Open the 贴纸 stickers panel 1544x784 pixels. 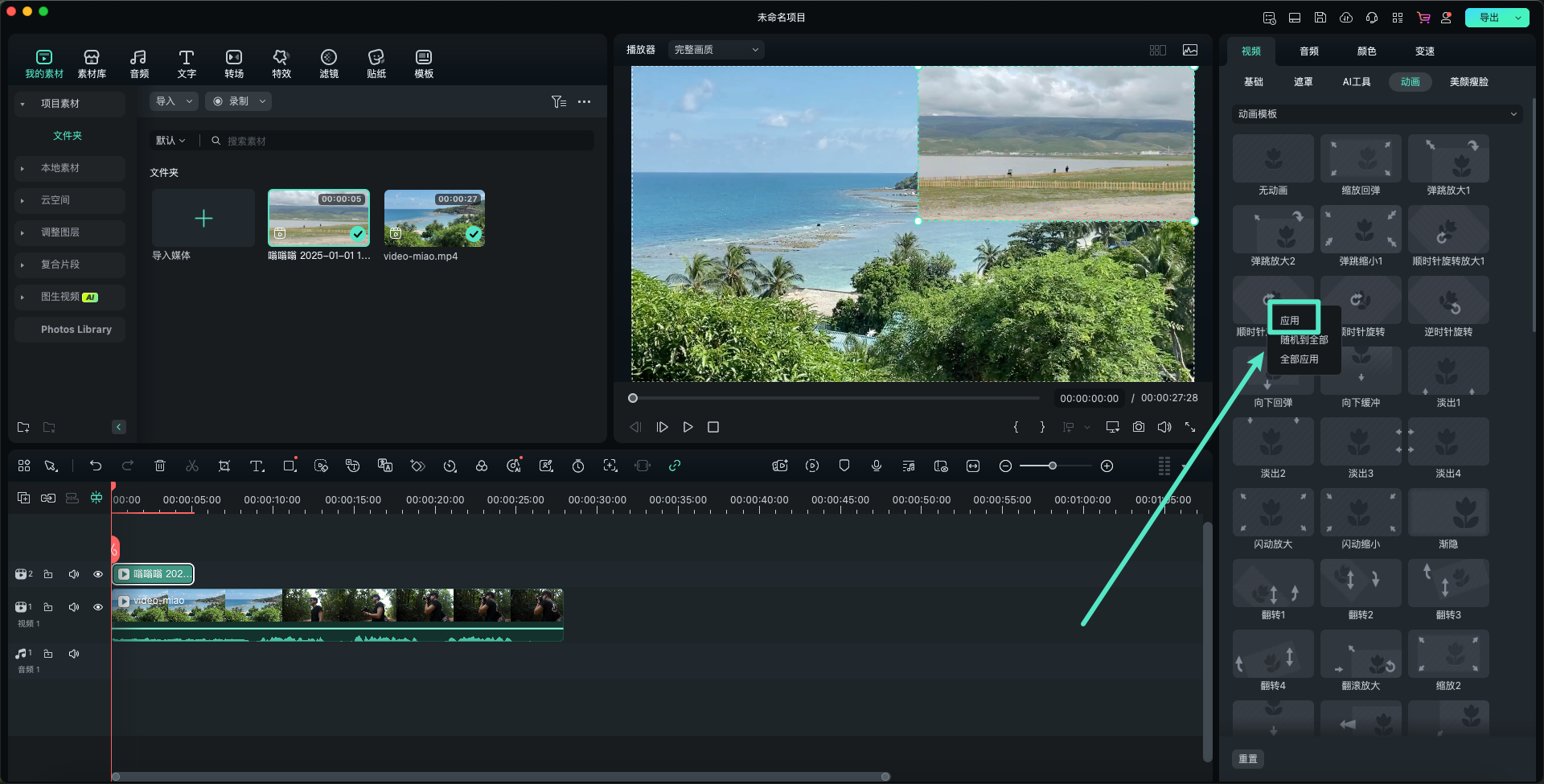pos(376,64)
